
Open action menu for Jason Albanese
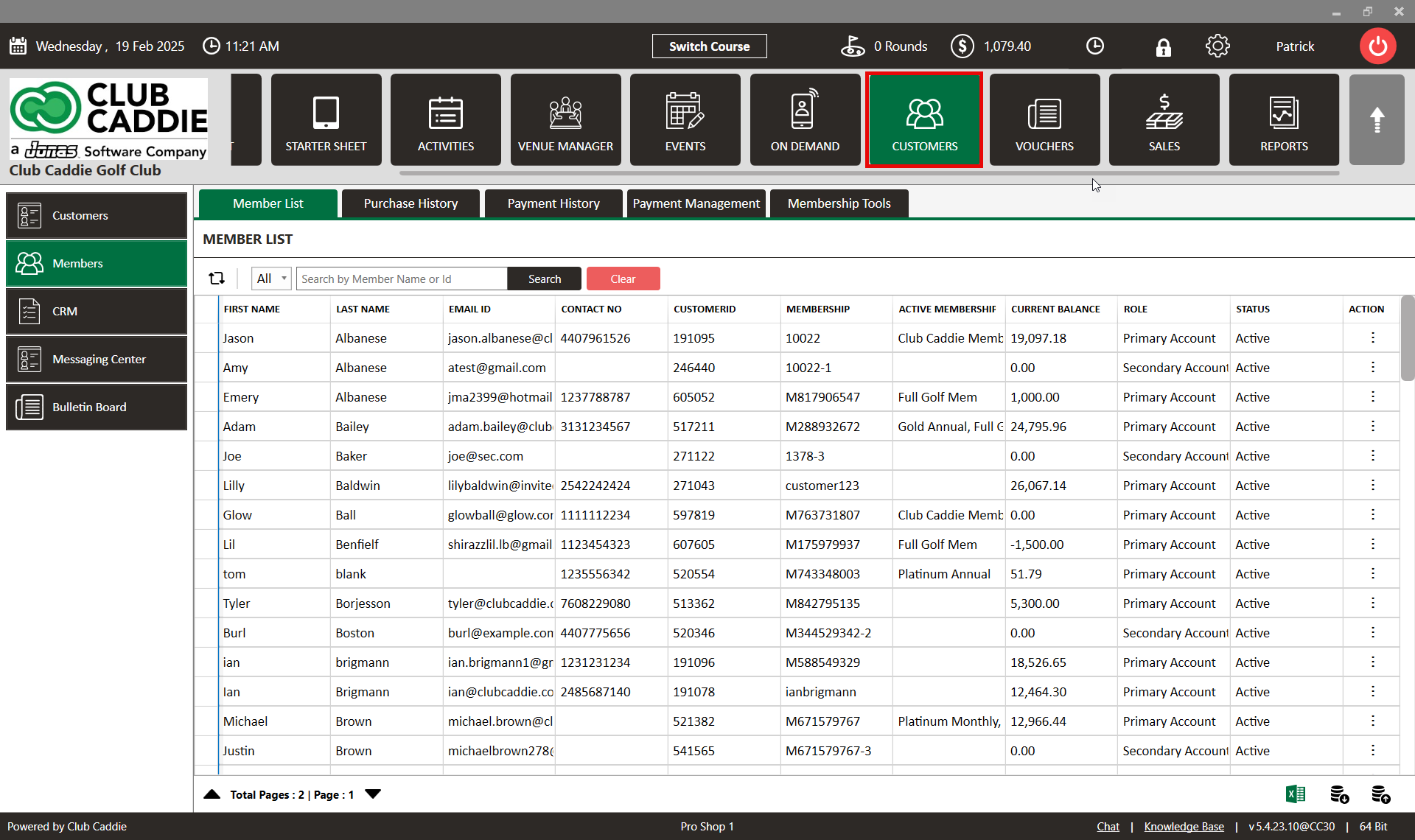pos(1372,338)
